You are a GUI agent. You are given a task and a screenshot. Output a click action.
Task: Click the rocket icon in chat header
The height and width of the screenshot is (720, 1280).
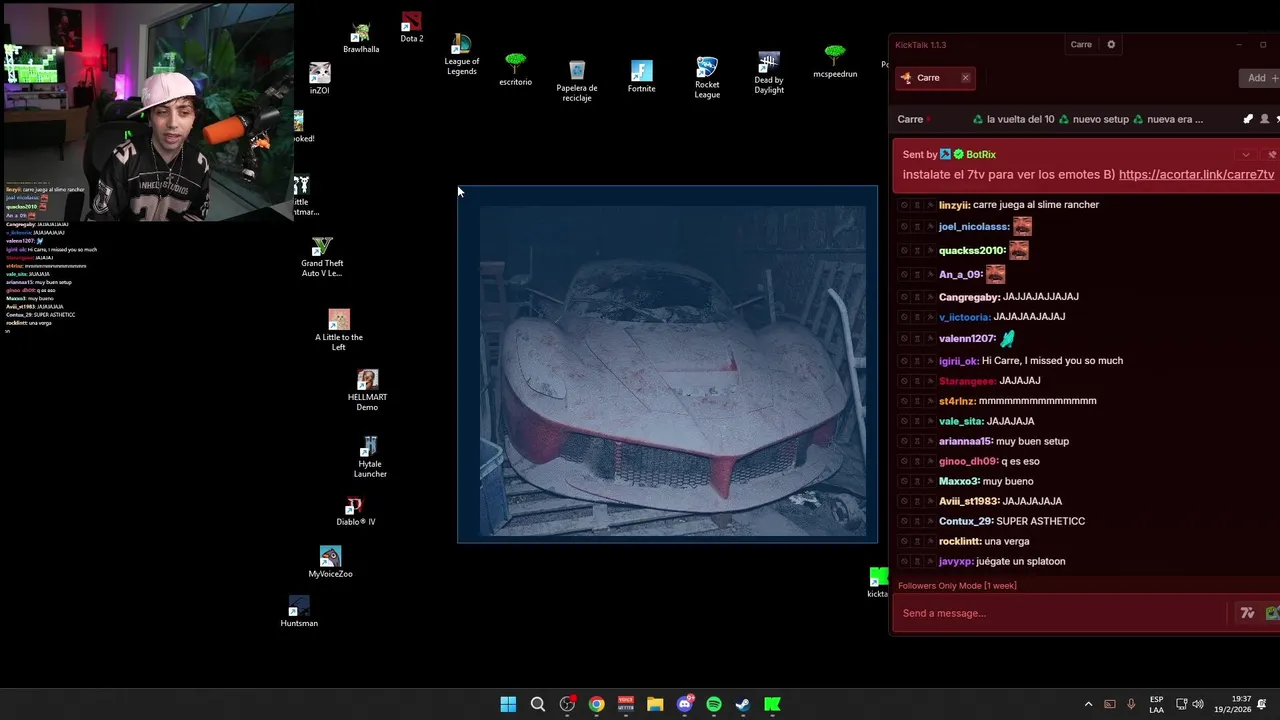[x=1248, y=119]
